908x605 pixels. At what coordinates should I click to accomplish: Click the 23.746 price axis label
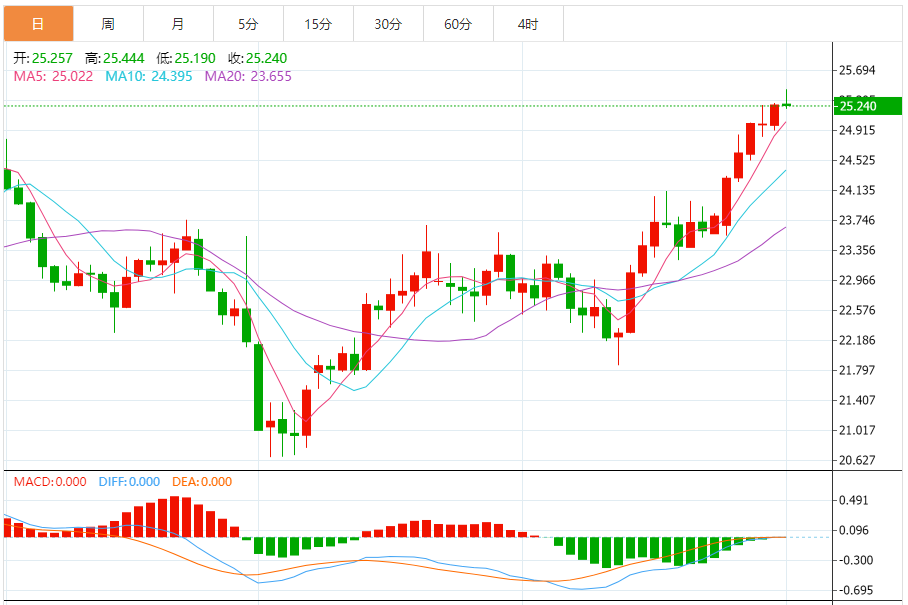click(x=857, y=221)
